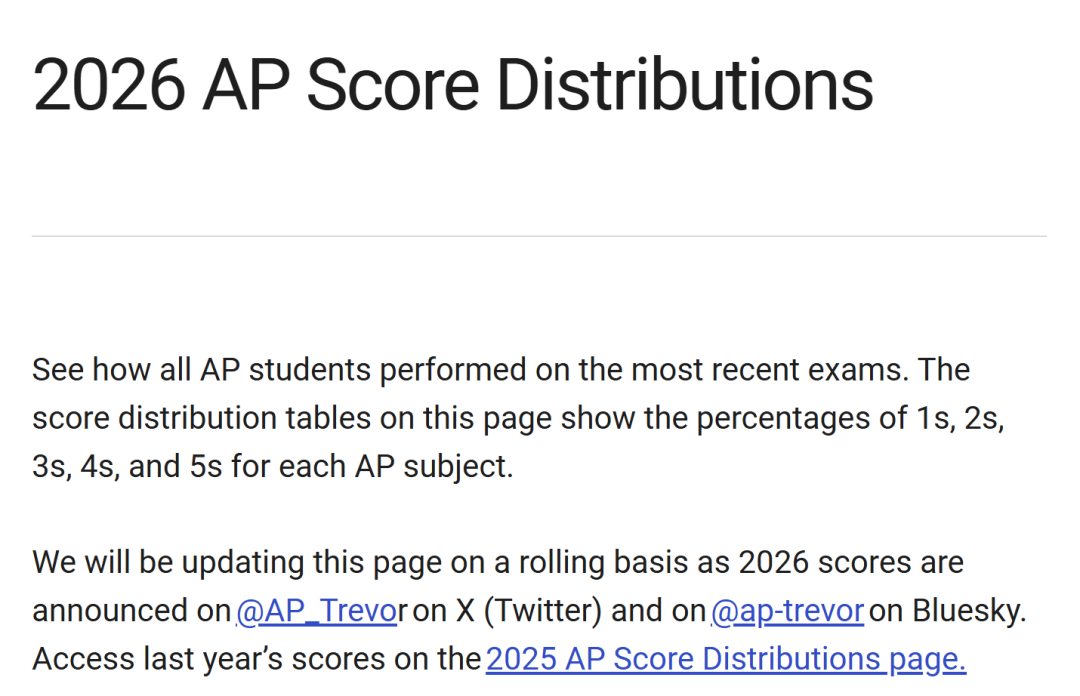Click the 2026 AP Score Distributions heading

[453, 85]
